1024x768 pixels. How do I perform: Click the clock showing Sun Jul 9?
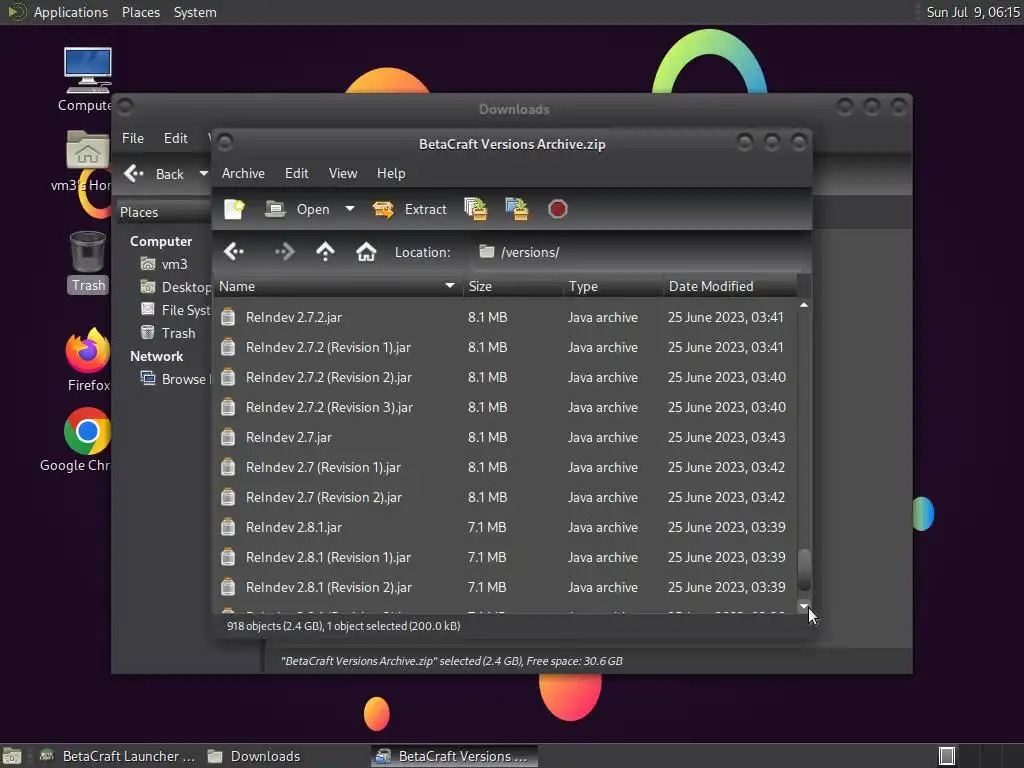coord(972,12)
